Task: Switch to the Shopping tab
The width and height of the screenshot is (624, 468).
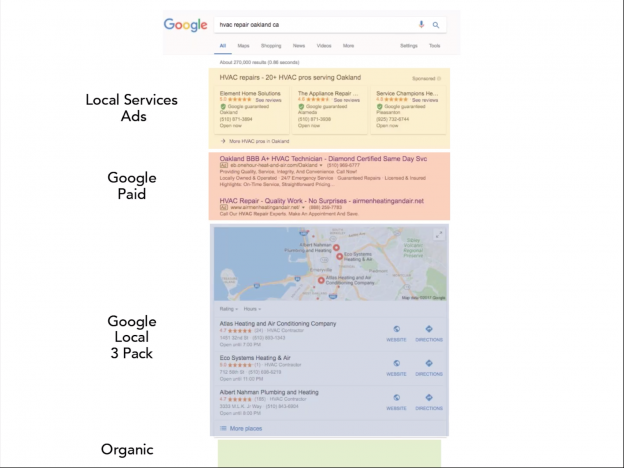Action: [271, 46]
